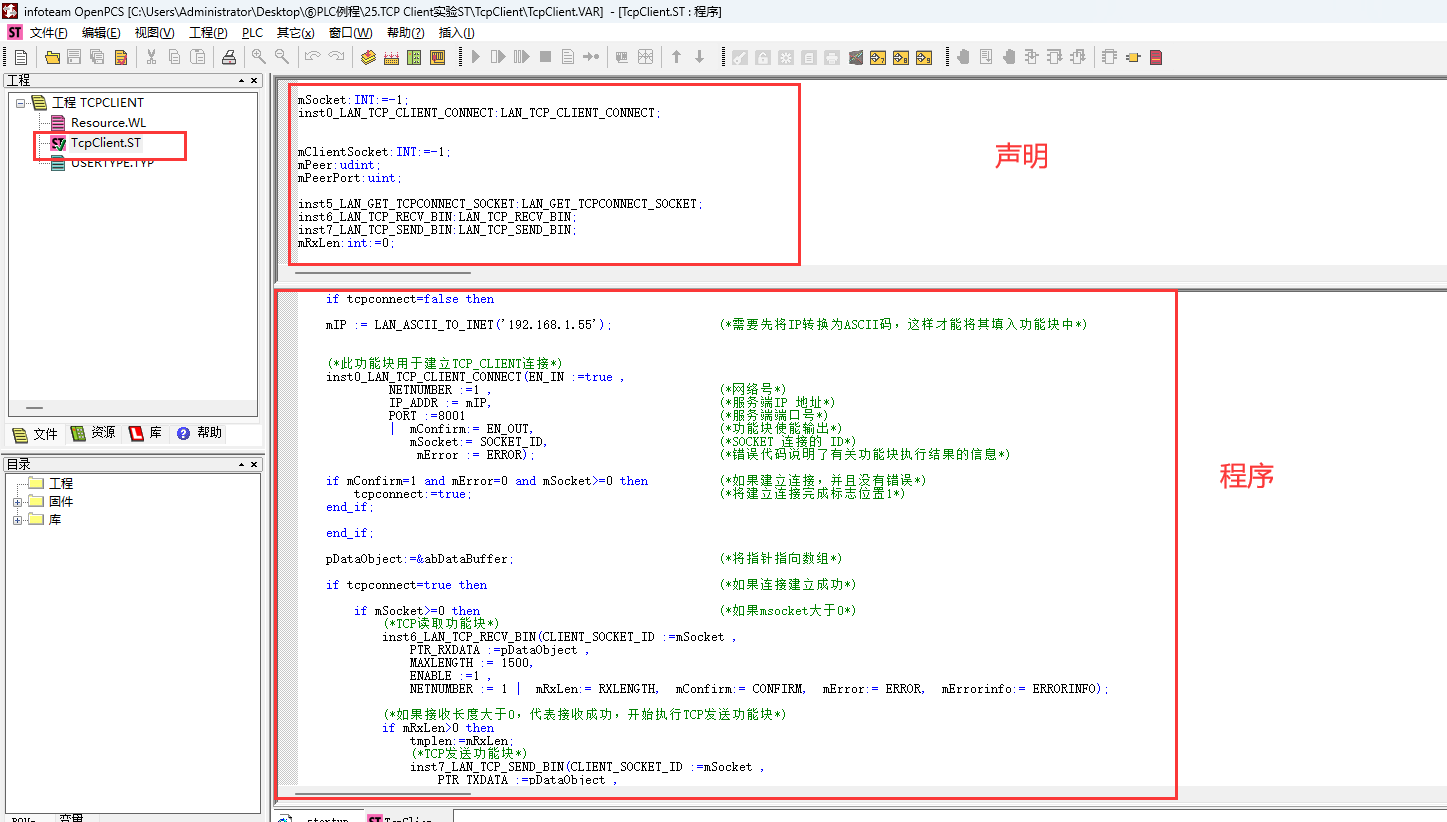Screen dimensions: 1447x822
Task: Close the 目录 panel
Action: tap(254, 464)
